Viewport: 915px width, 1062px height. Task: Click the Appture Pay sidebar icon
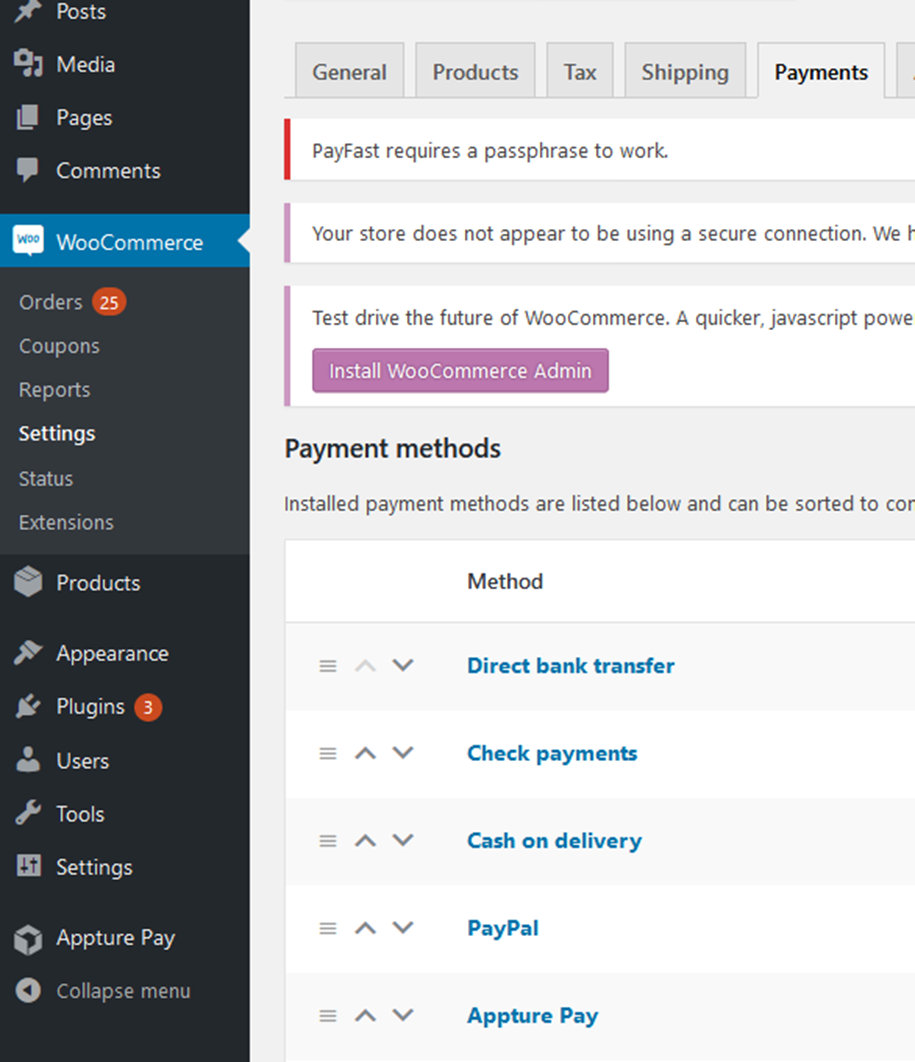tap(28, 938)
